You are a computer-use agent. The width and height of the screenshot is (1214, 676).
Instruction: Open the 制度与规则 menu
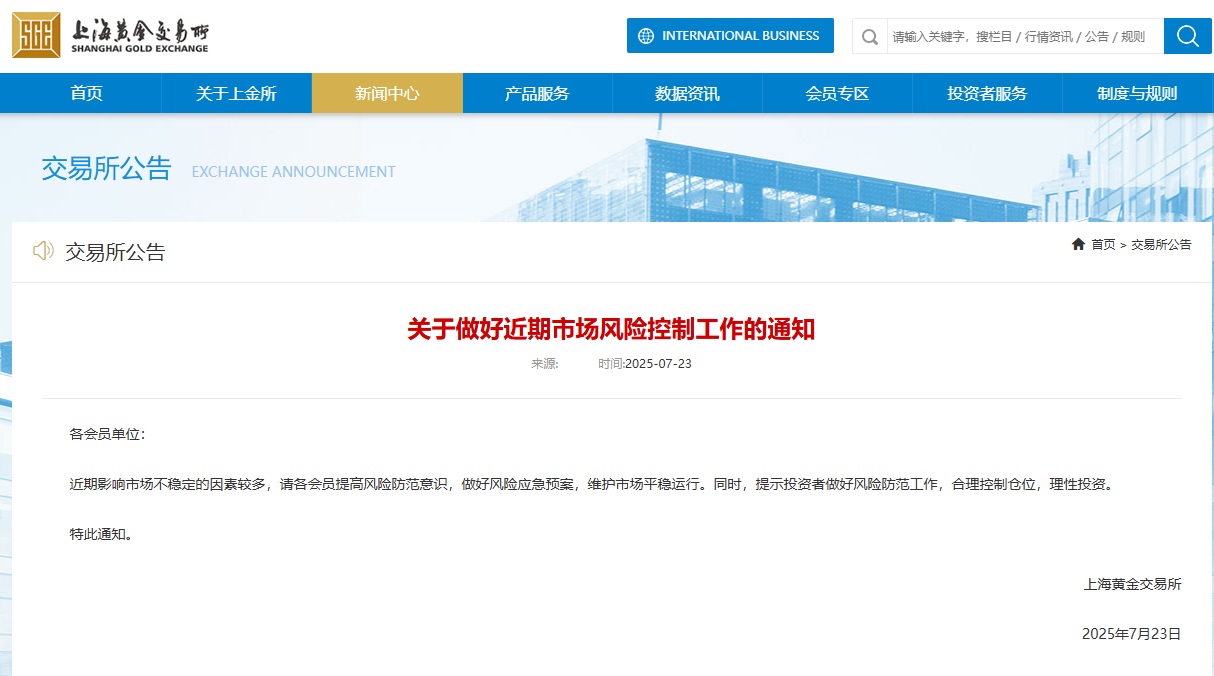click(1137, 94)
